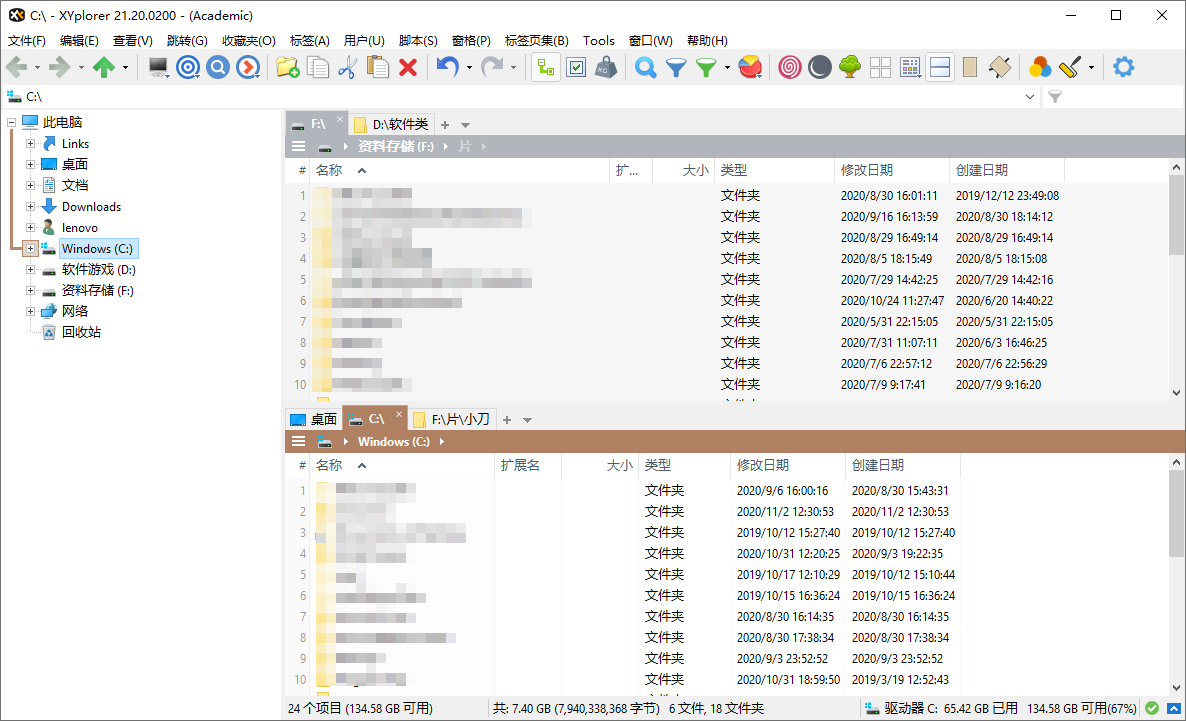Toggle checkbox selection mode

[x=575, y=67]
